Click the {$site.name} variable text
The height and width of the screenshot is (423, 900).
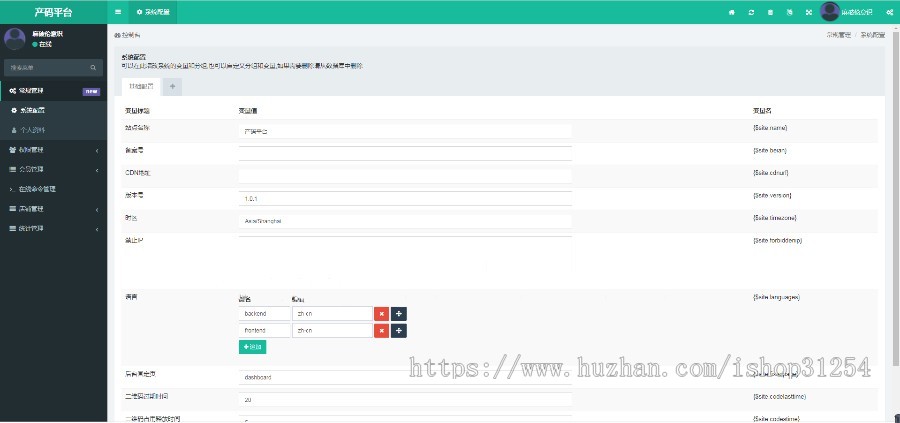pos(770,128)
